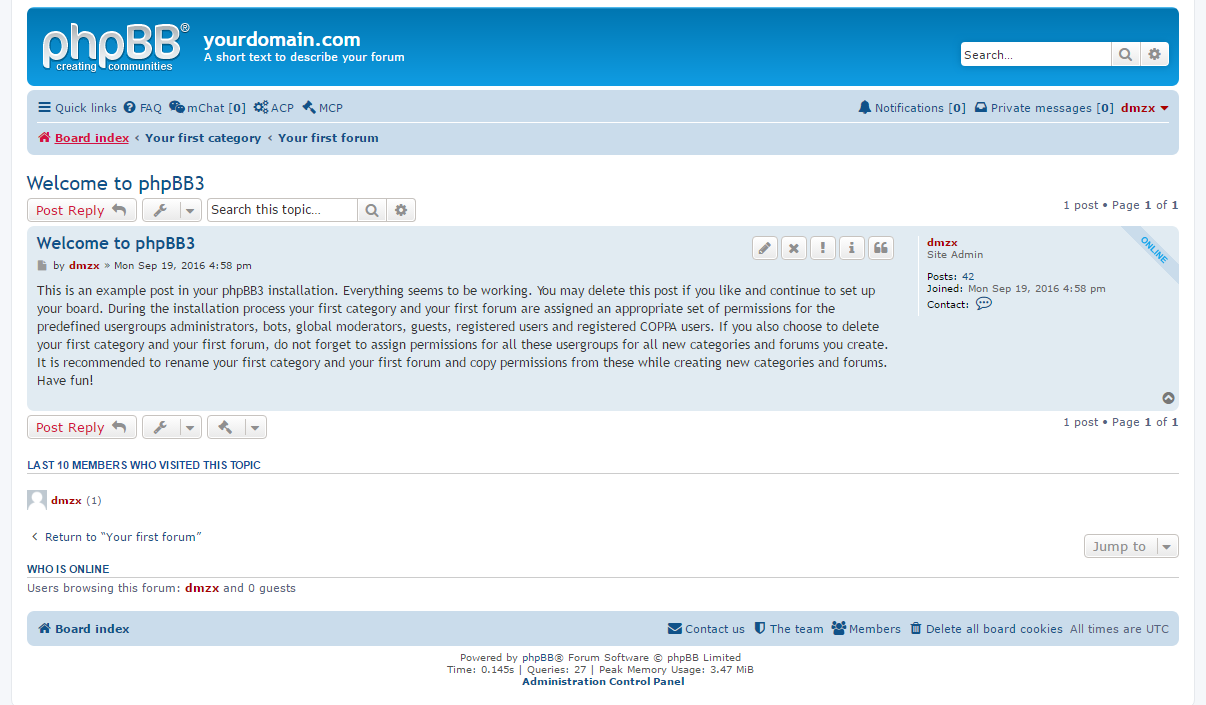The image size is (1206, 705).
Task: Open advanced topic search gear icon
Action: [401, 210]
